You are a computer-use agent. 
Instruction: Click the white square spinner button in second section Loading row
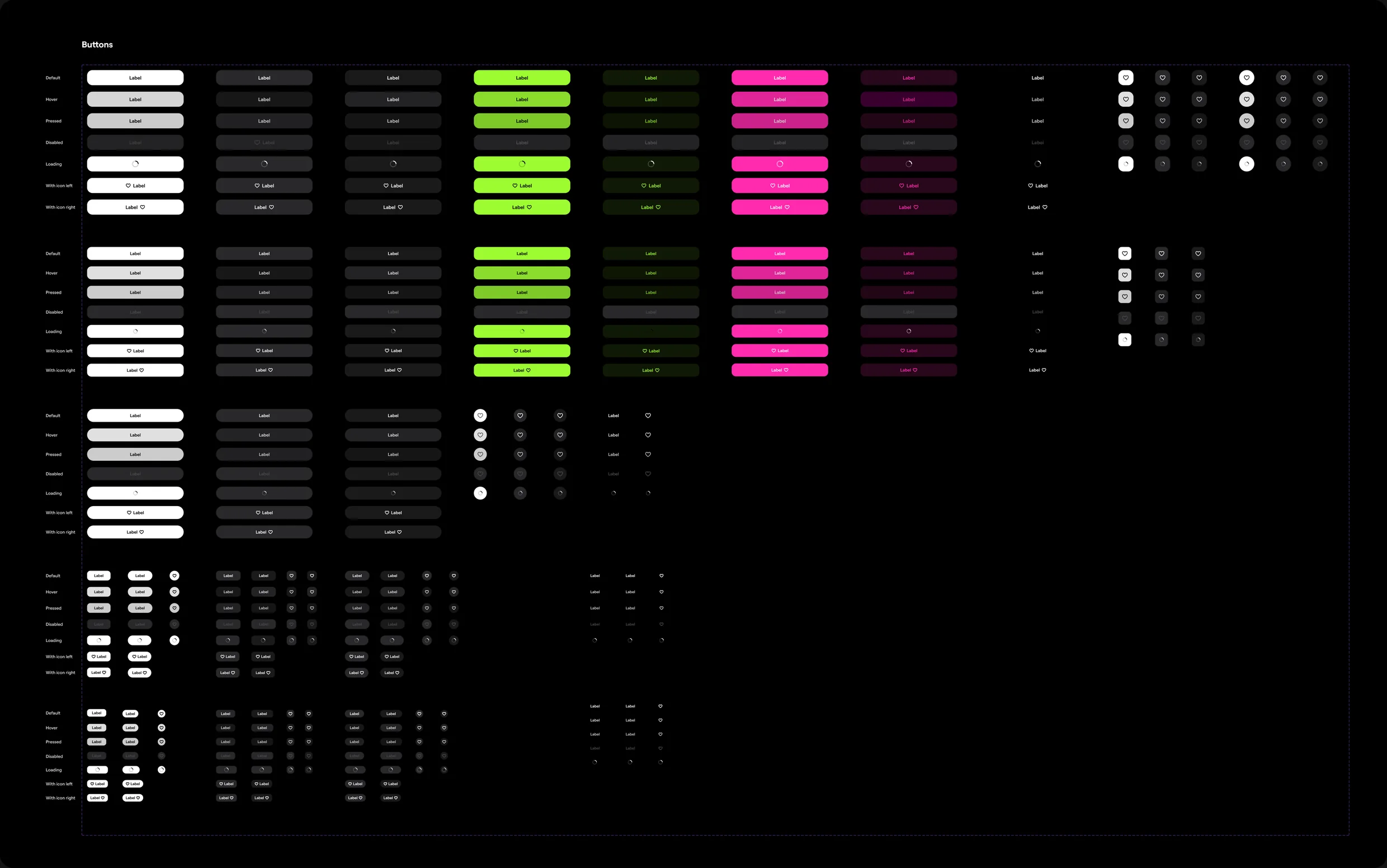point(1125,340)
